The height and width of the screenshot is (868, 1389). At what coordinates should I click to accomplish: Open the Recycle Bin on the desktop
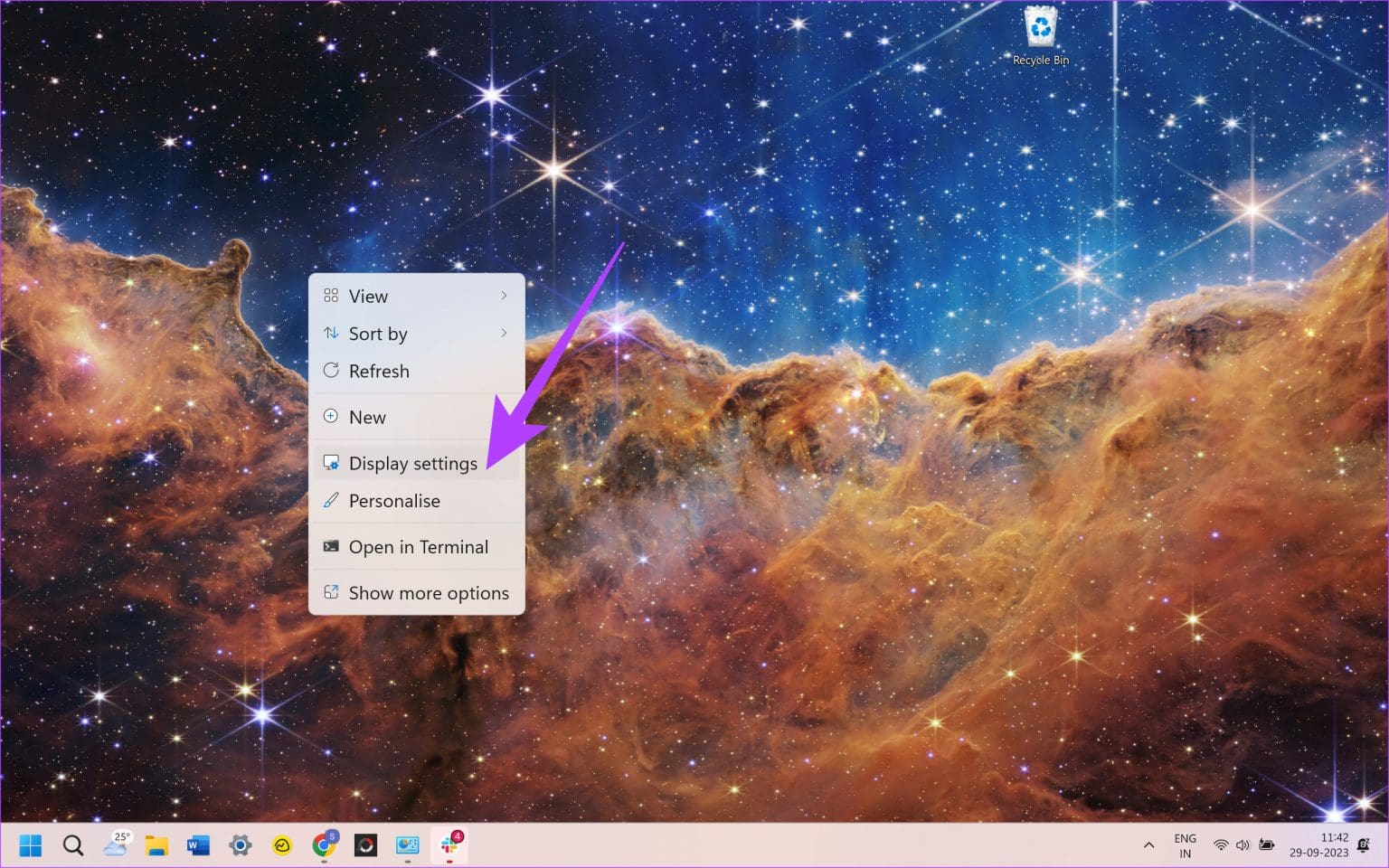coord(1041,27)
